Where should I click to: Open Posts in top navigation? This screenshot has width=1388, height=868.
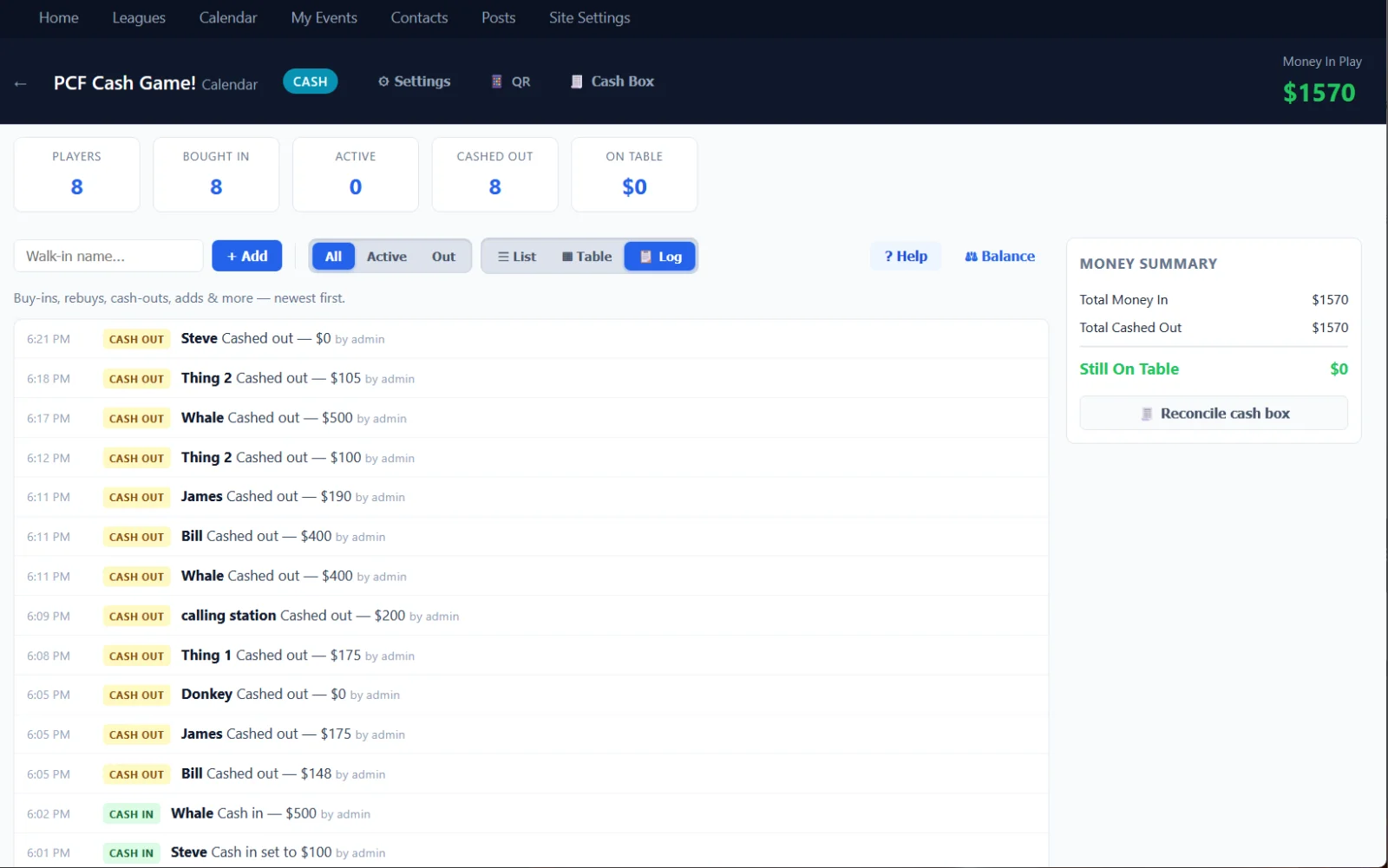point(499,17)
